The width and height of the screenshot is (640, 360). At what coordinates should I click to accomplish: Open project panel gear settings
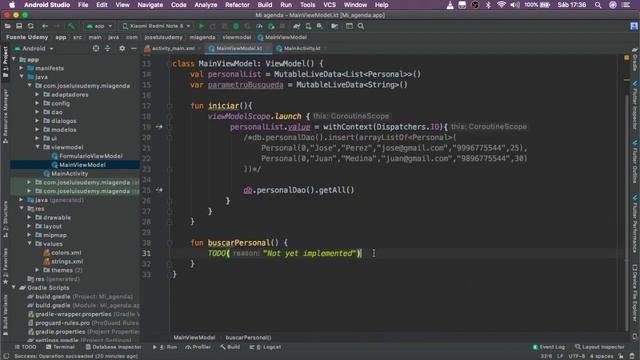click(x=122, y=48)
